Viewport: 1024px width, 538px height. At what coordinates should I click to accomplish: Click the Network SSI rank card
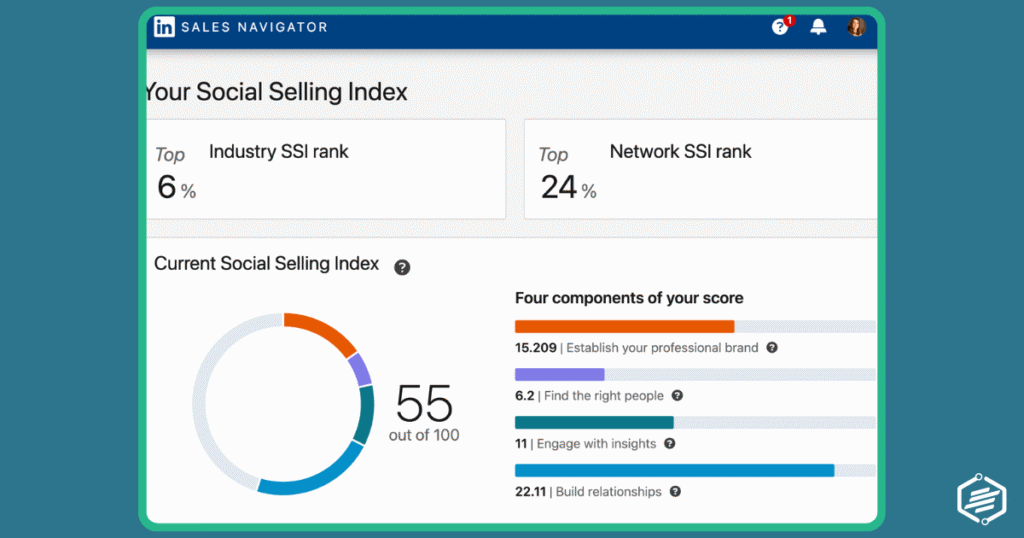(x=701, y=169)
